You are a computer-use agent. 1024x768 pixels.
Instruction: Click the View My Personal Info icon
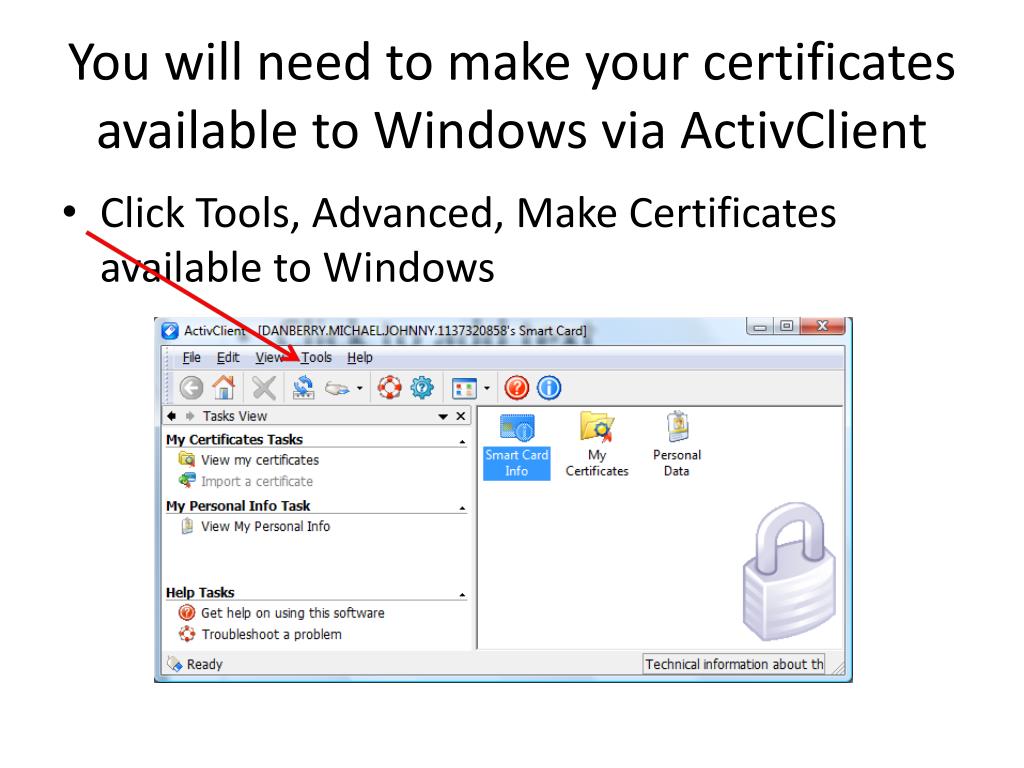pyautogui.click(x=187, y=526)
